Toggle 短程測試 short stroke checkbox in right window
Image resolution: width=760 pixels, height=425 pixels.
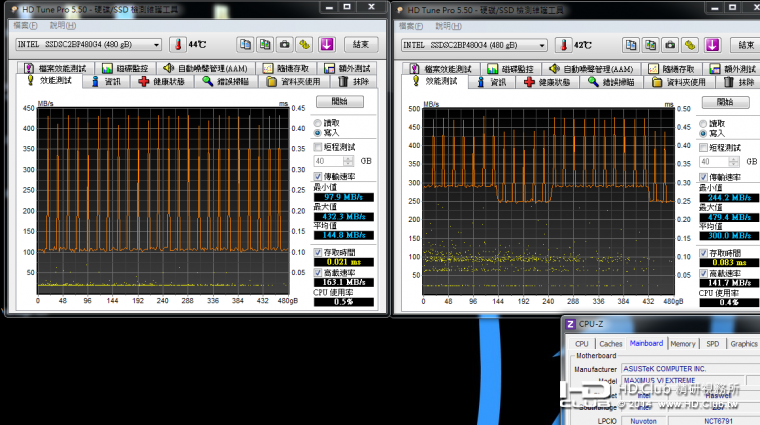[703, 147]
